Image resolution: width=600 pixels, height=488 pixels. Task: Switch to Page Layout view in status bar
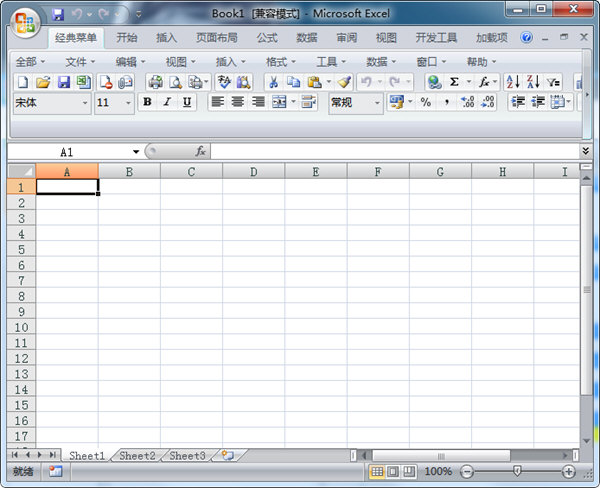[393, 472]
